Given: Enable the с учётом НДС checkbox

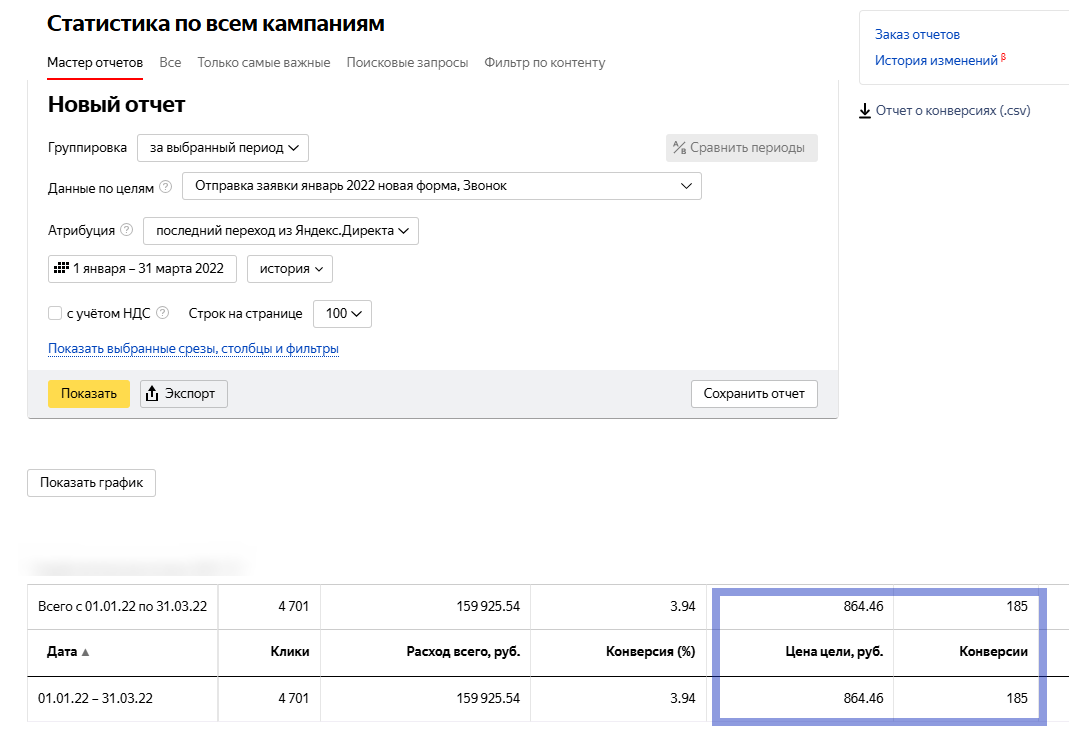Looking at the screenshot, I should (x=55, y=313).
